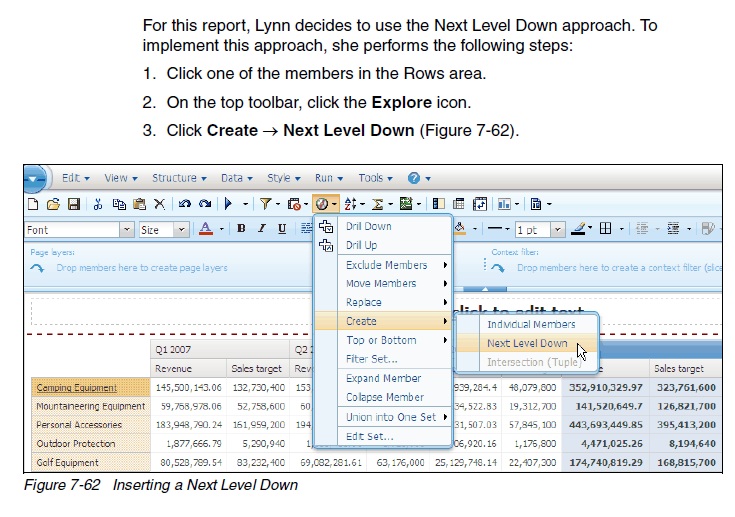The image size is (735, 517).
Task: Click the Open folder icon
Action: (53, 204)
